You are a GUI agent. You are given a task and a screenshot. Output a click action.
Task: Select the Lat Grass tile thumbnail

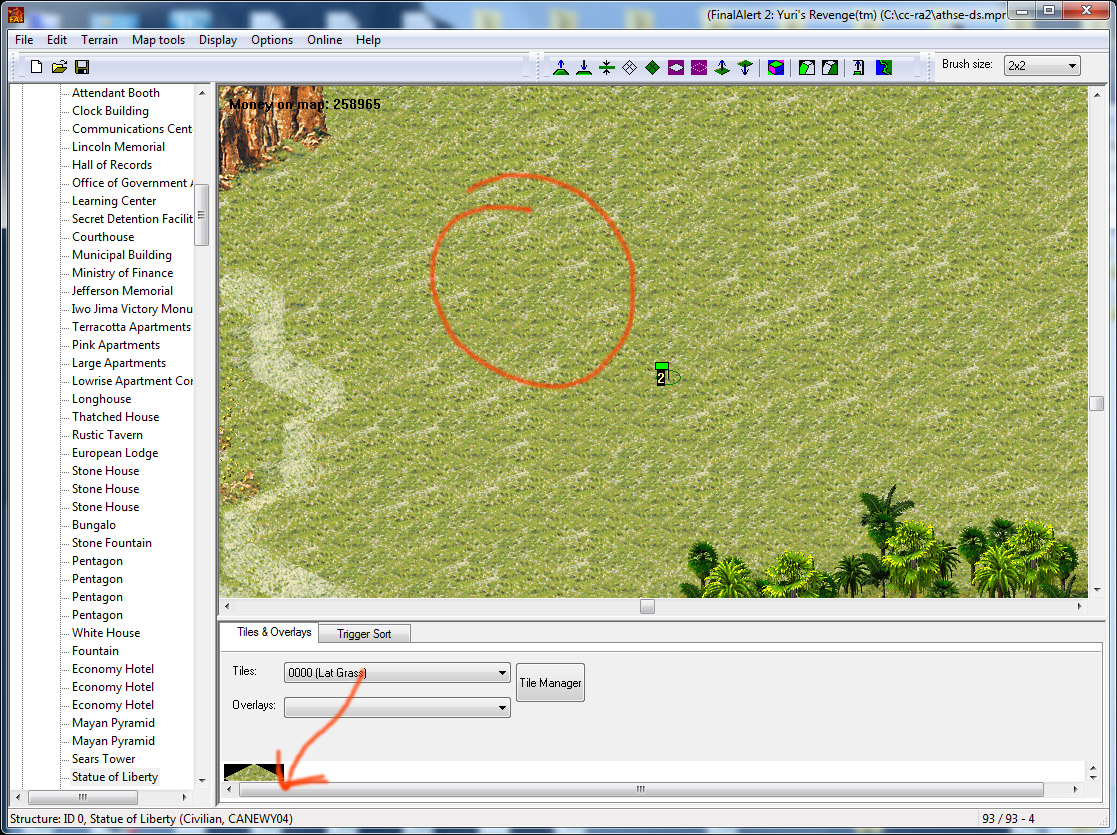coord(254,772)
